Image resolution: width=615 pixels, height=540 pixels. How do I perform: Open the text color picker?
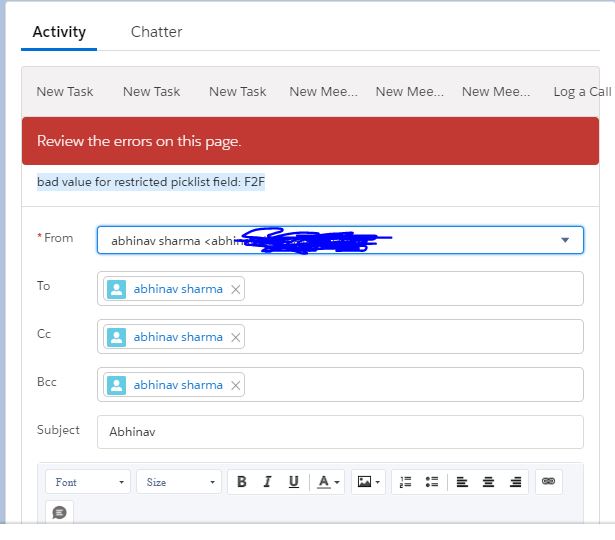click(x=329, y=482)
